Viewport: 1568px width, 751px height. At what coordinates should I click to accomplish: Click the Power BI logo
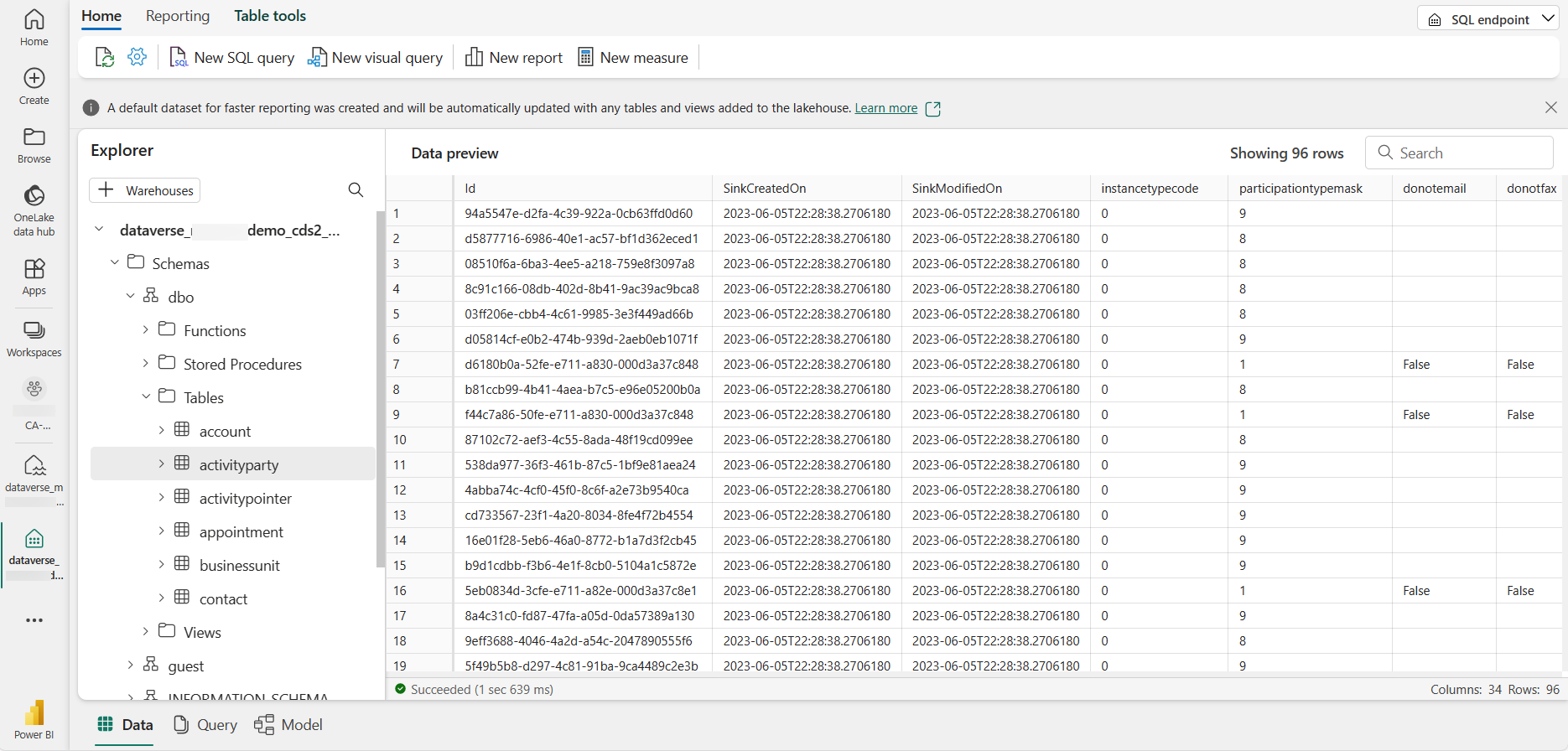[x=34, y=713]
